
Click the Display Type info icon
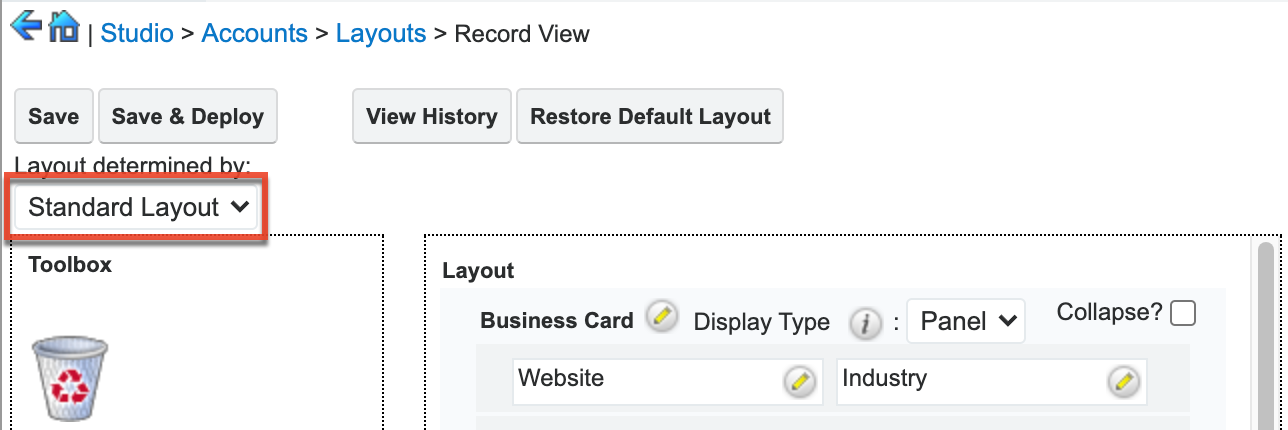864,322
